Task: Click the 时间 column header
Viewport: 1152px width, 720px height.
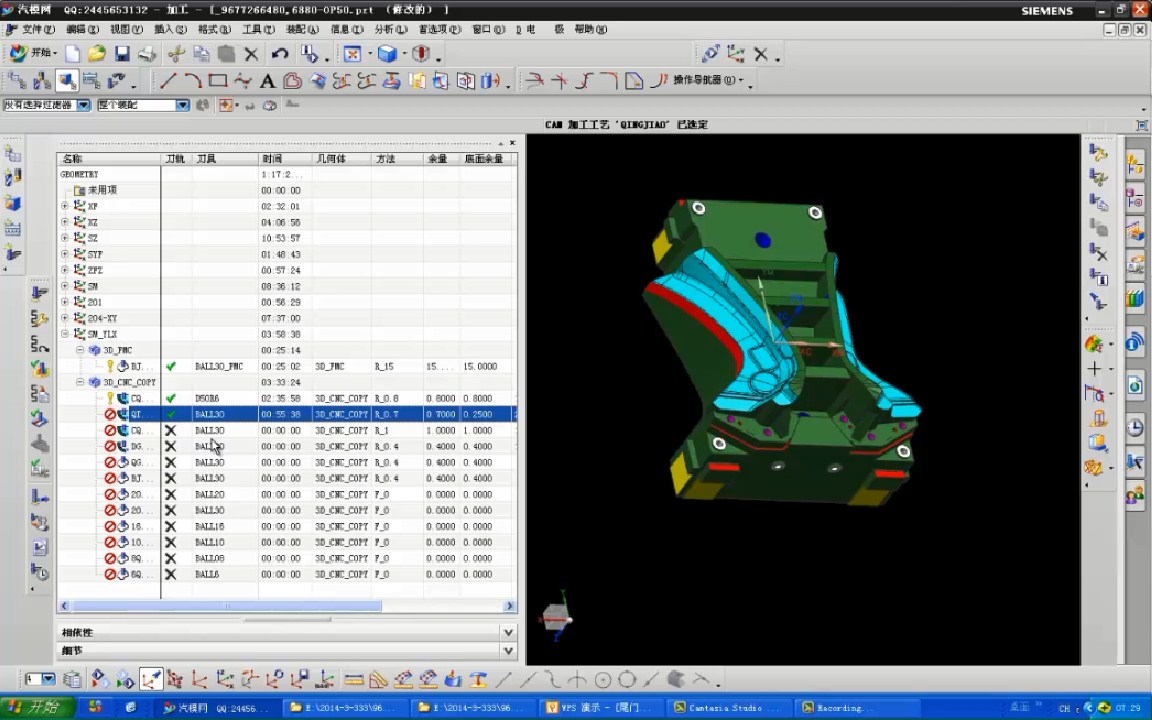Action: [285, 159]
